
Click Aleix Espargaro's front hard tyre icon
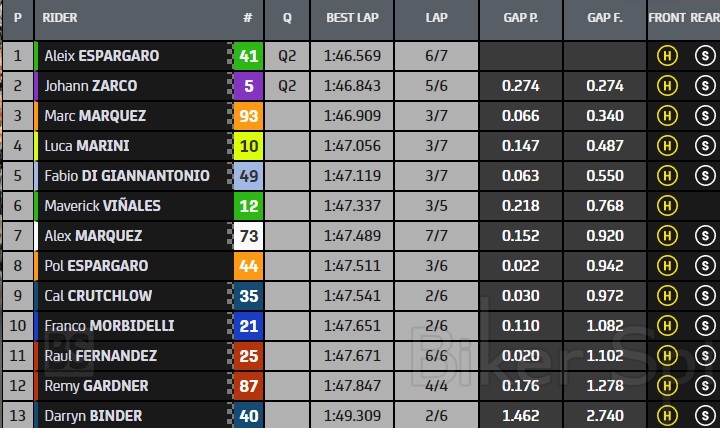tap(666, 56)
